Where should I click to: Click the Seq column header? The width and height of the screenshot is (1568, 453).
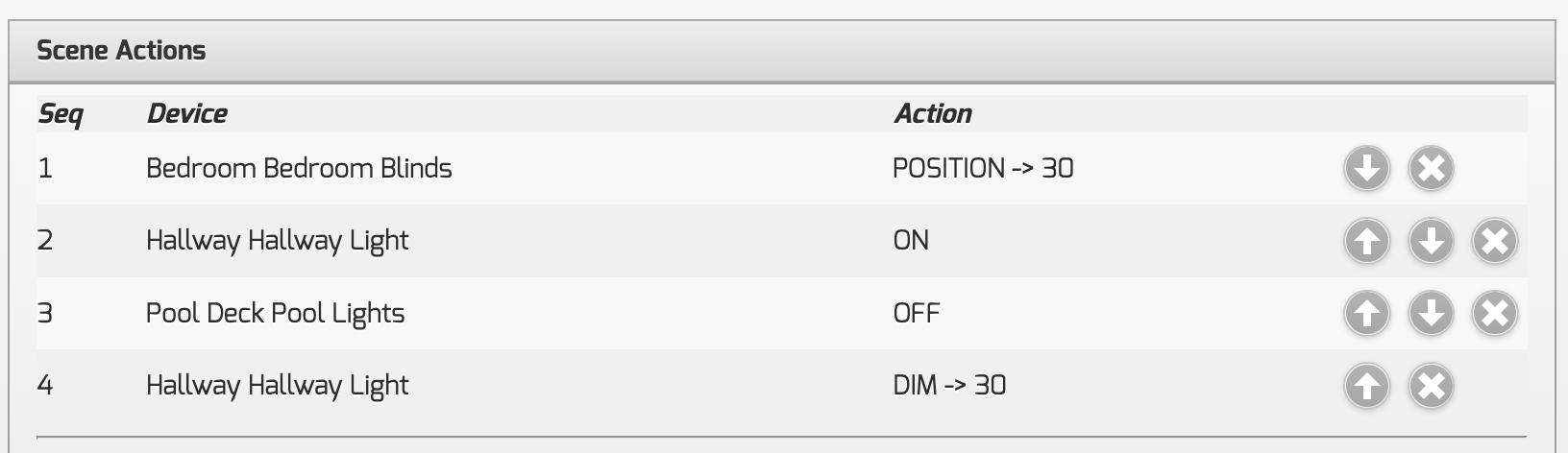tap(60, 114)
